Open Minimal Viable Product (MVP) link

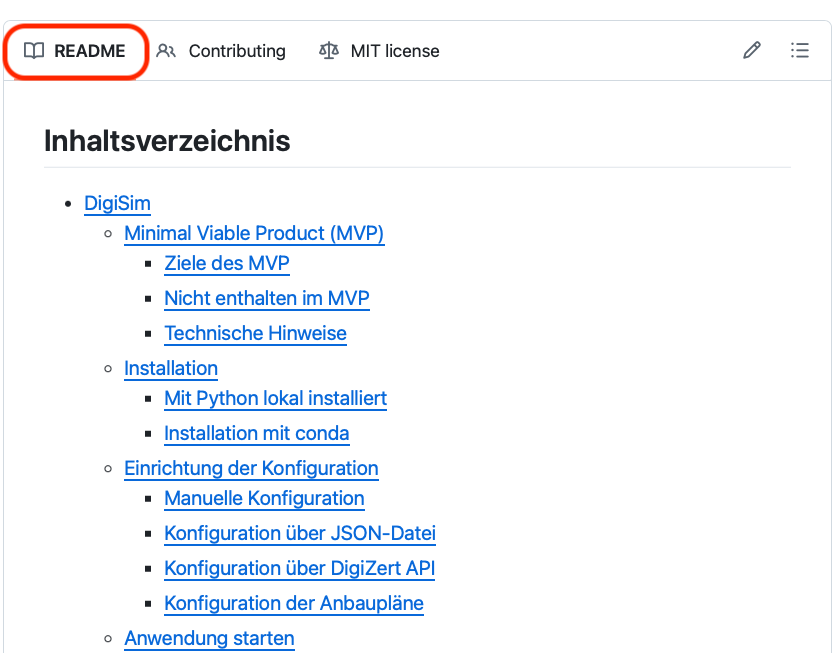pyautogui.click(x=254, y=234)
